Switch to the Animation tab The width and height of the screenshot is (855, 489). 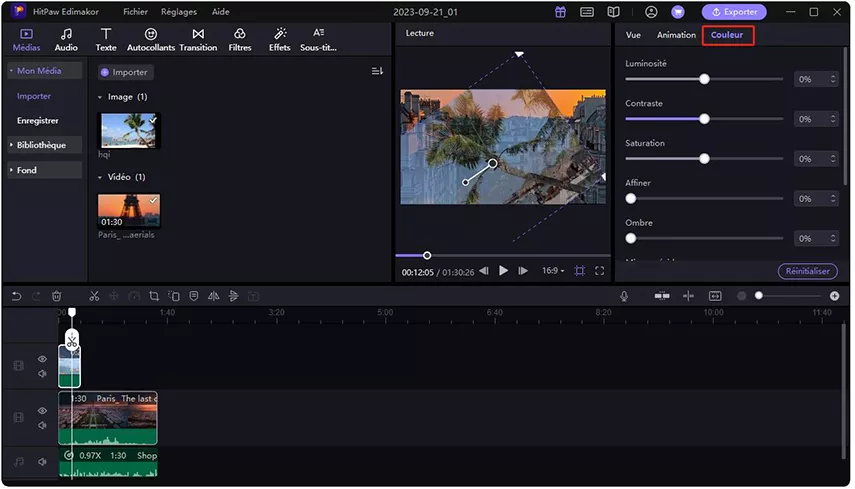[676, 35]
